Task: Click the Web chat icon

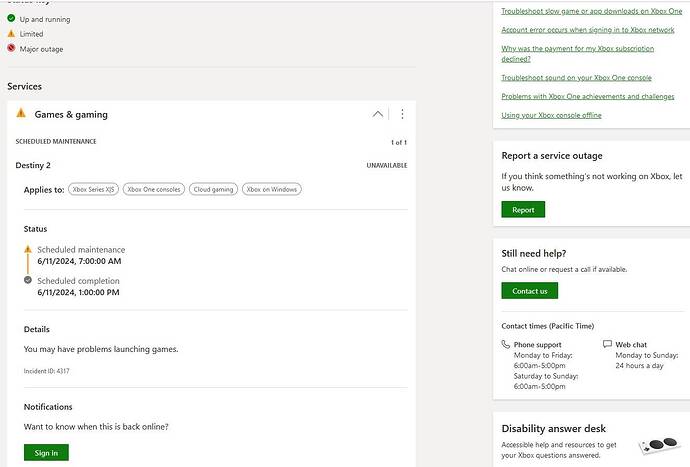Action: coord(608,344)
